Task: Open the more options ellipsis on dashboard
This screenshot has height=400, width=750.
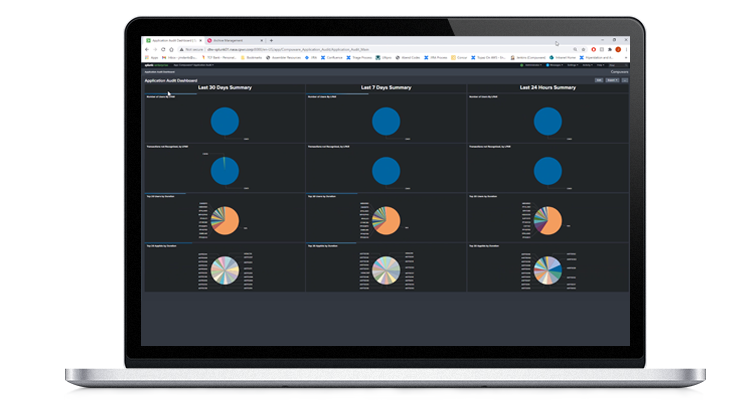Action: click(624, 80)
